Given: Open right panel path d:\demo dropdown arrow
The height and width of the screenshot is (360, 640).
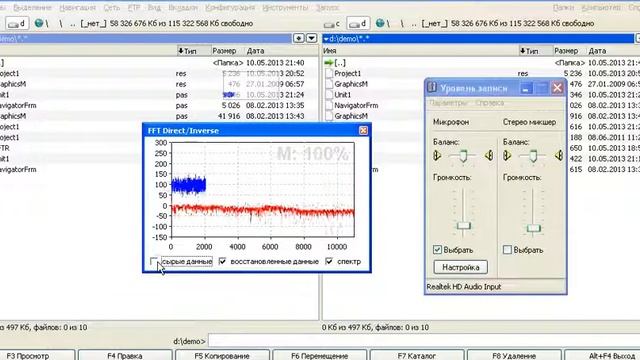Looking at the screenshot, I should [326, 39].
